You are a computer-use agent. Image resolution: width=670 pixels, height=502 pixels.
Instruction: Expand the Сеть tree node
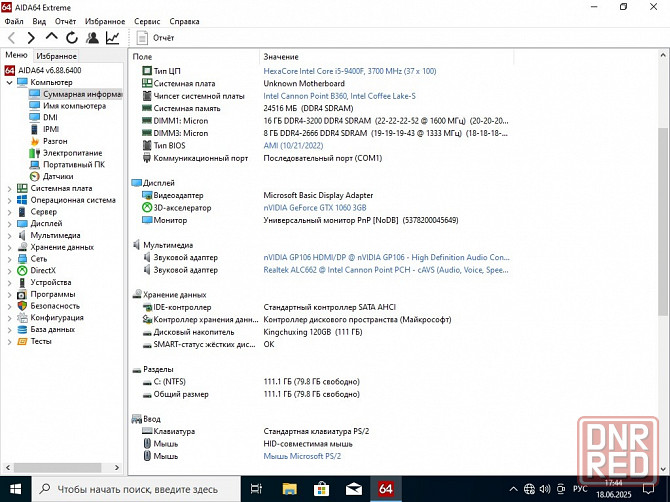click(x=9, y=259)
